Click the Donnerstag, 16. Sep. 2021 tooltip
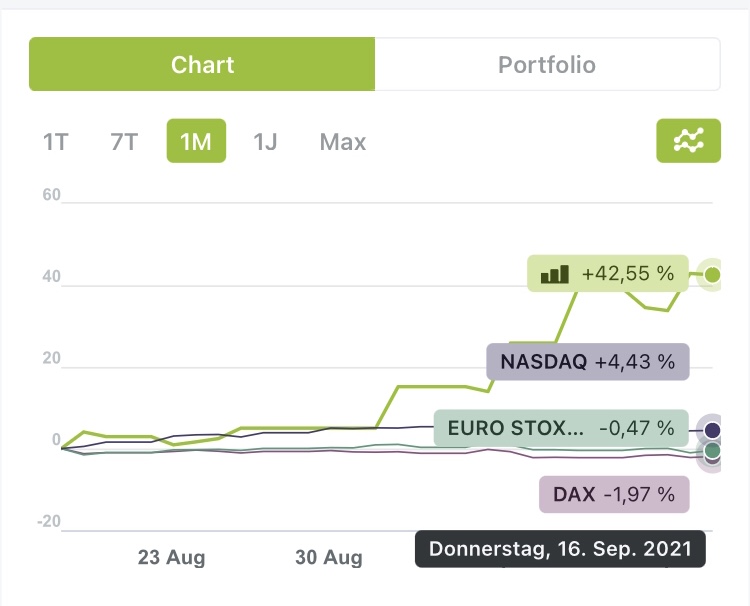Screen dimensions: 750x606 point(560,549)
